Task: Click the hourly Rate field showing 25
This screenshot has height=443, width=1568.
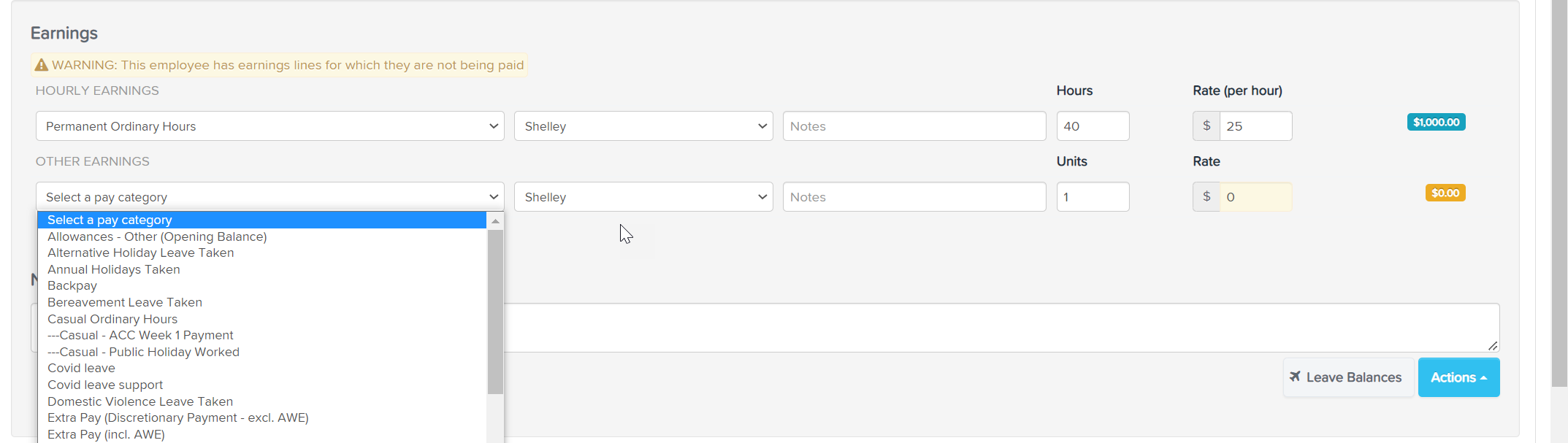Action: point(1254,126)
